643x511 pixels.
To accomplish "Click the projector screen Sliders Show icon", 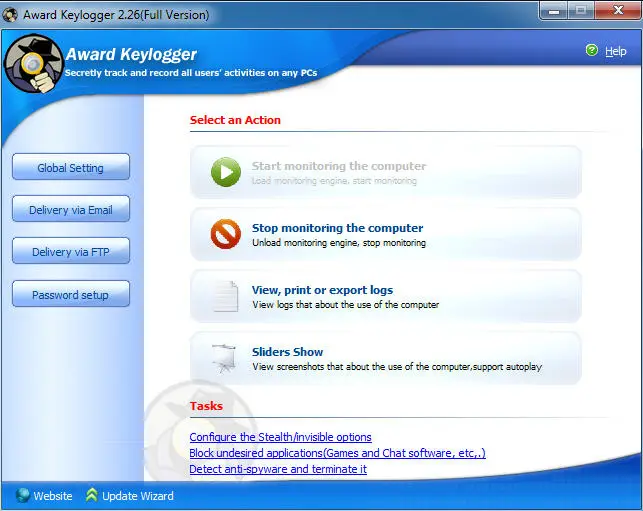I will [x=224, y=358].
